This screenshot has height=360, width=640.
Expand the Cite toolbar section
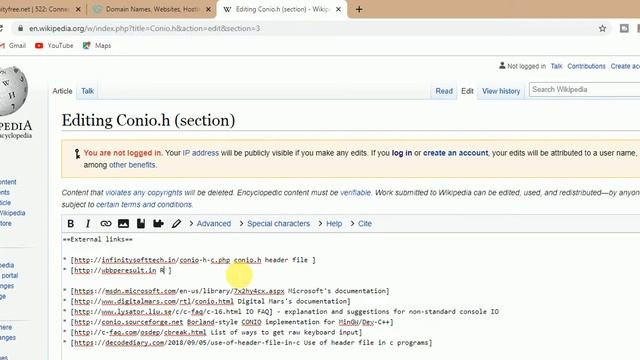pyautogui.click(x=361, y=224)
